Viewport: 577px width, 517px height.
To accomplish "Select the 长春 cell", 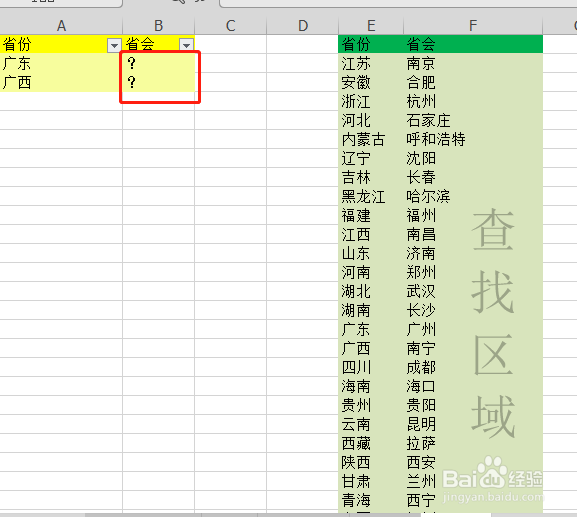I will point(473,177).
